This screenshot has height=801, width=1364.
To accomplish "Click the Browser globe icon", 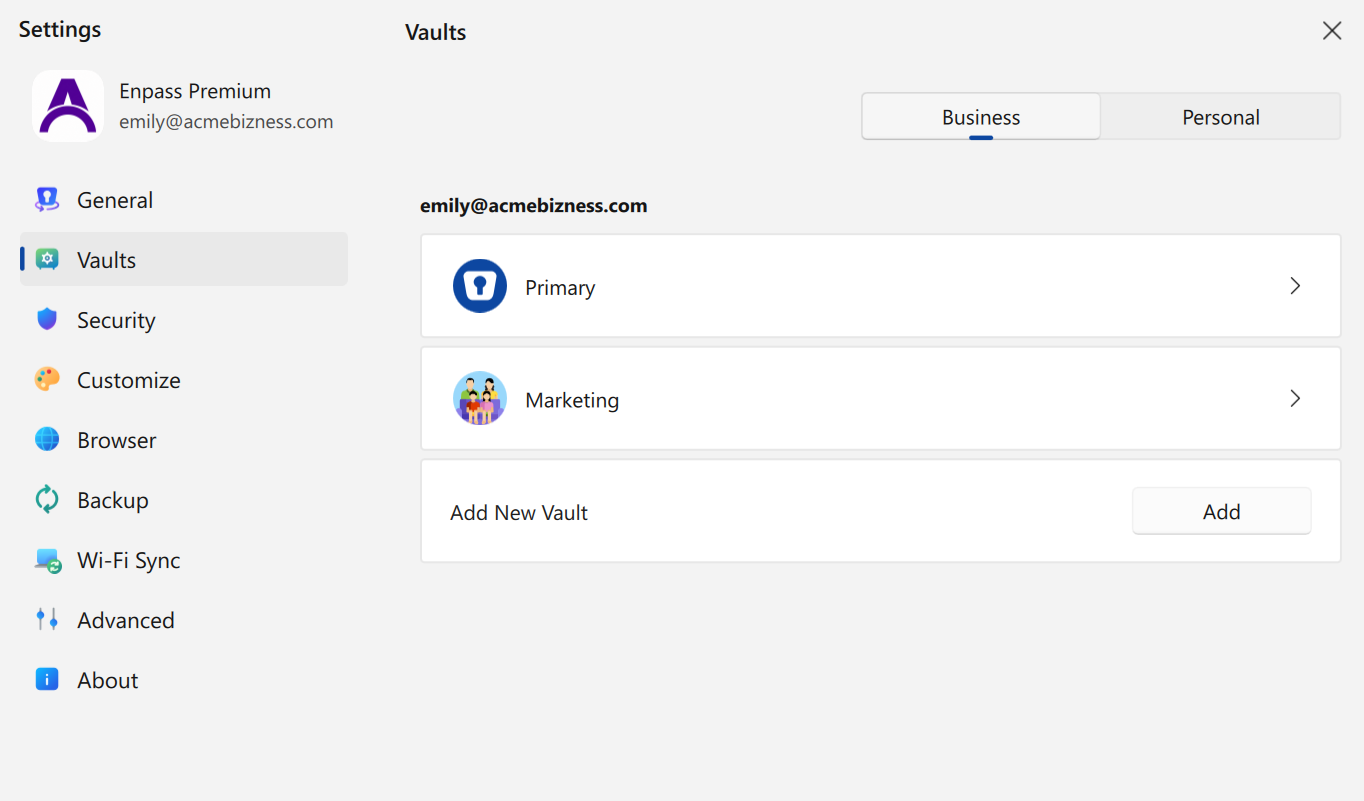I will [x=47, y=440].
